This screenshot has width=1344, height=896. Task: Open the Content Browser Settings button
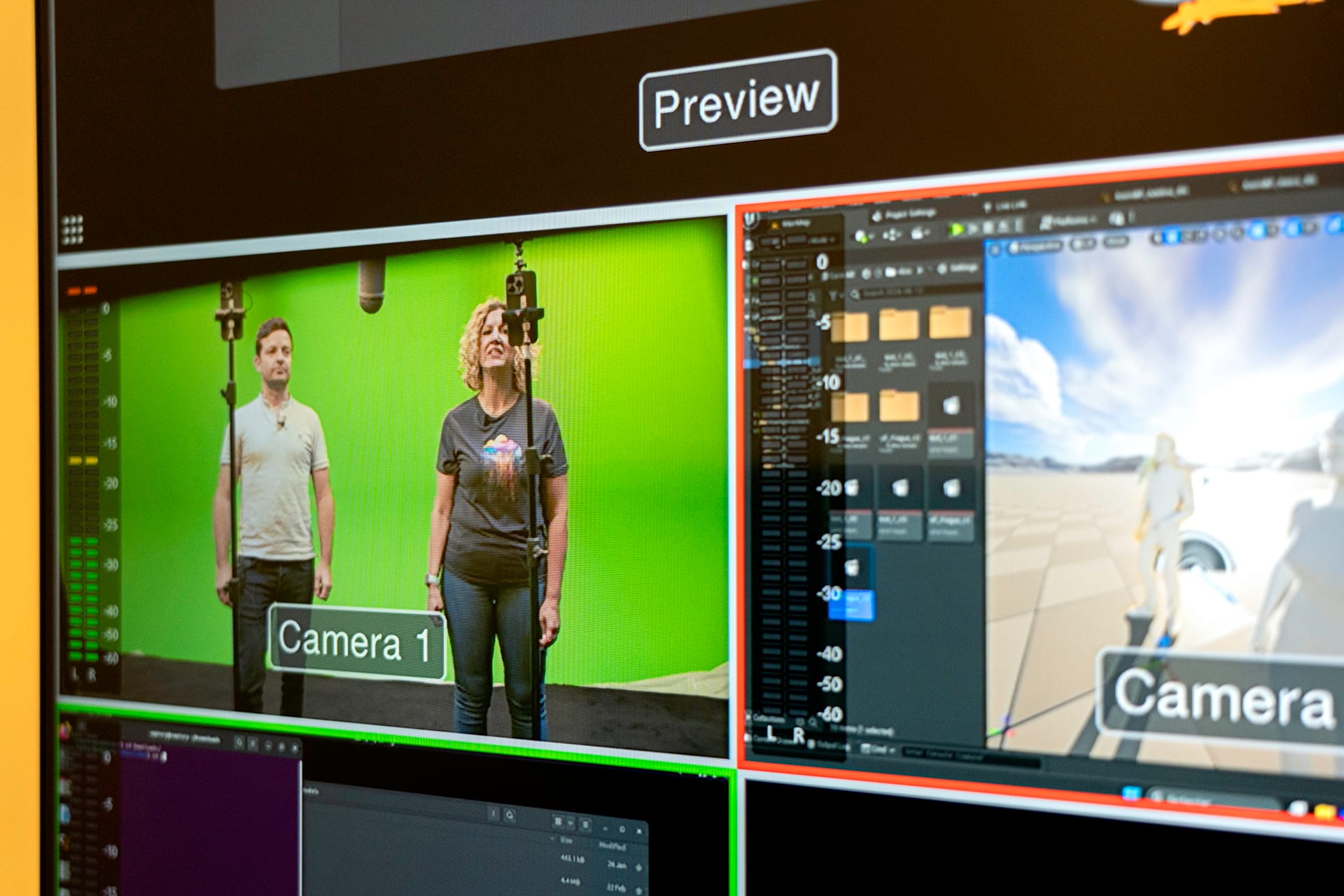click(958, 268)
